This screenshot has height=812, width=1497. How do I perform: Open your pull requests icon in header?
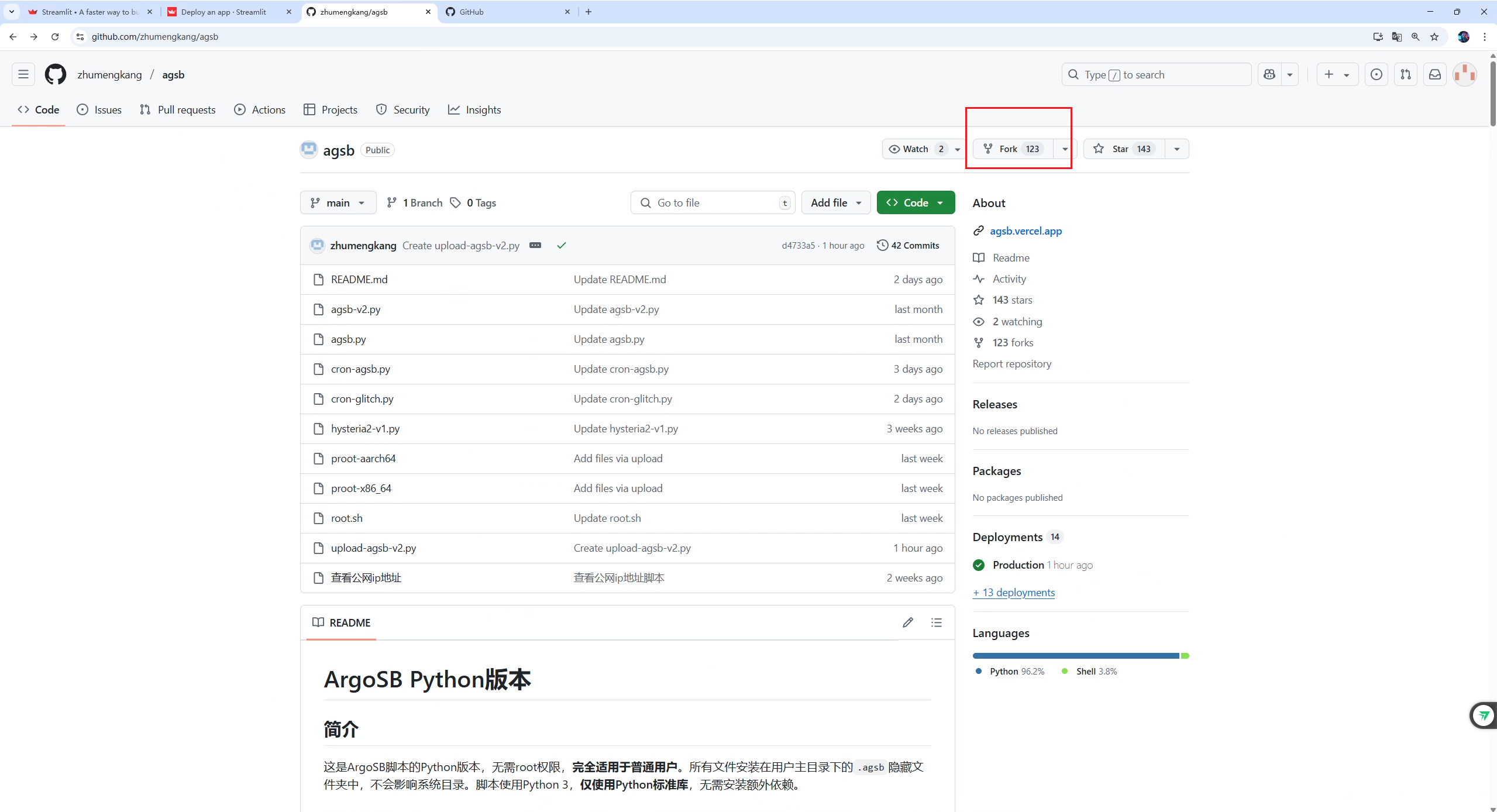[1406, 74]
